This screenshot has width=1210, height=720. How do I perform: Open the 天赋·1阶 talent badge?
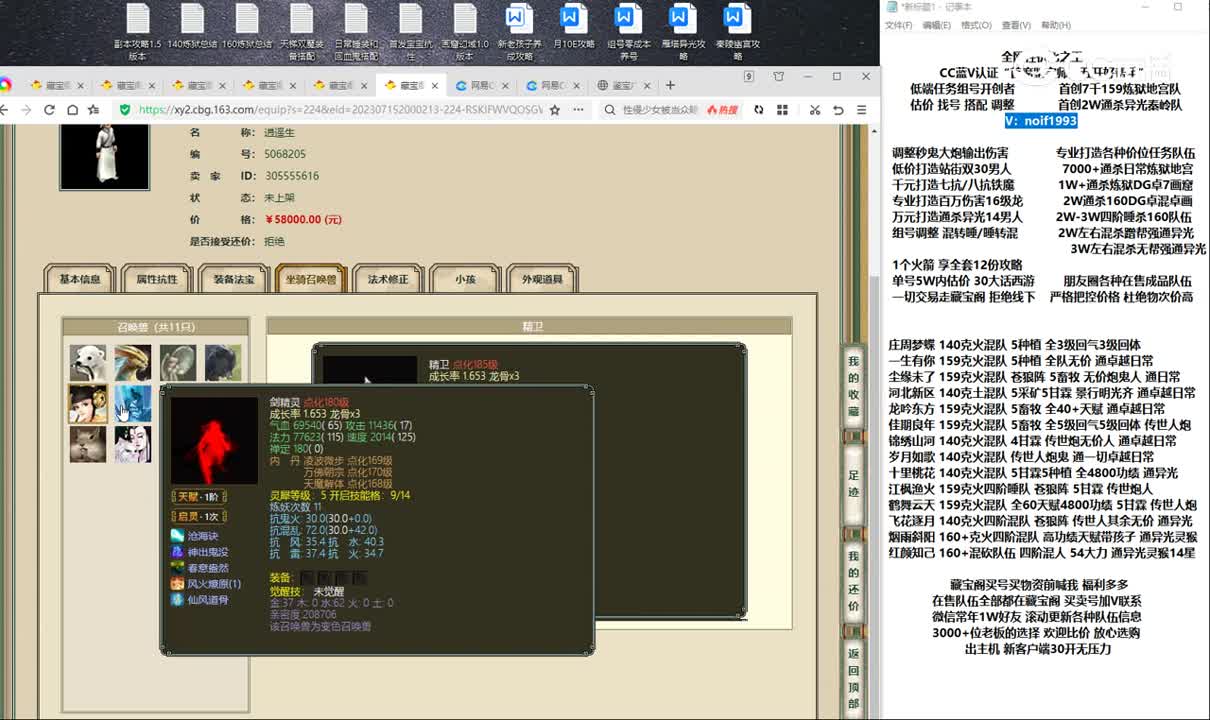(x=198, y=497)
